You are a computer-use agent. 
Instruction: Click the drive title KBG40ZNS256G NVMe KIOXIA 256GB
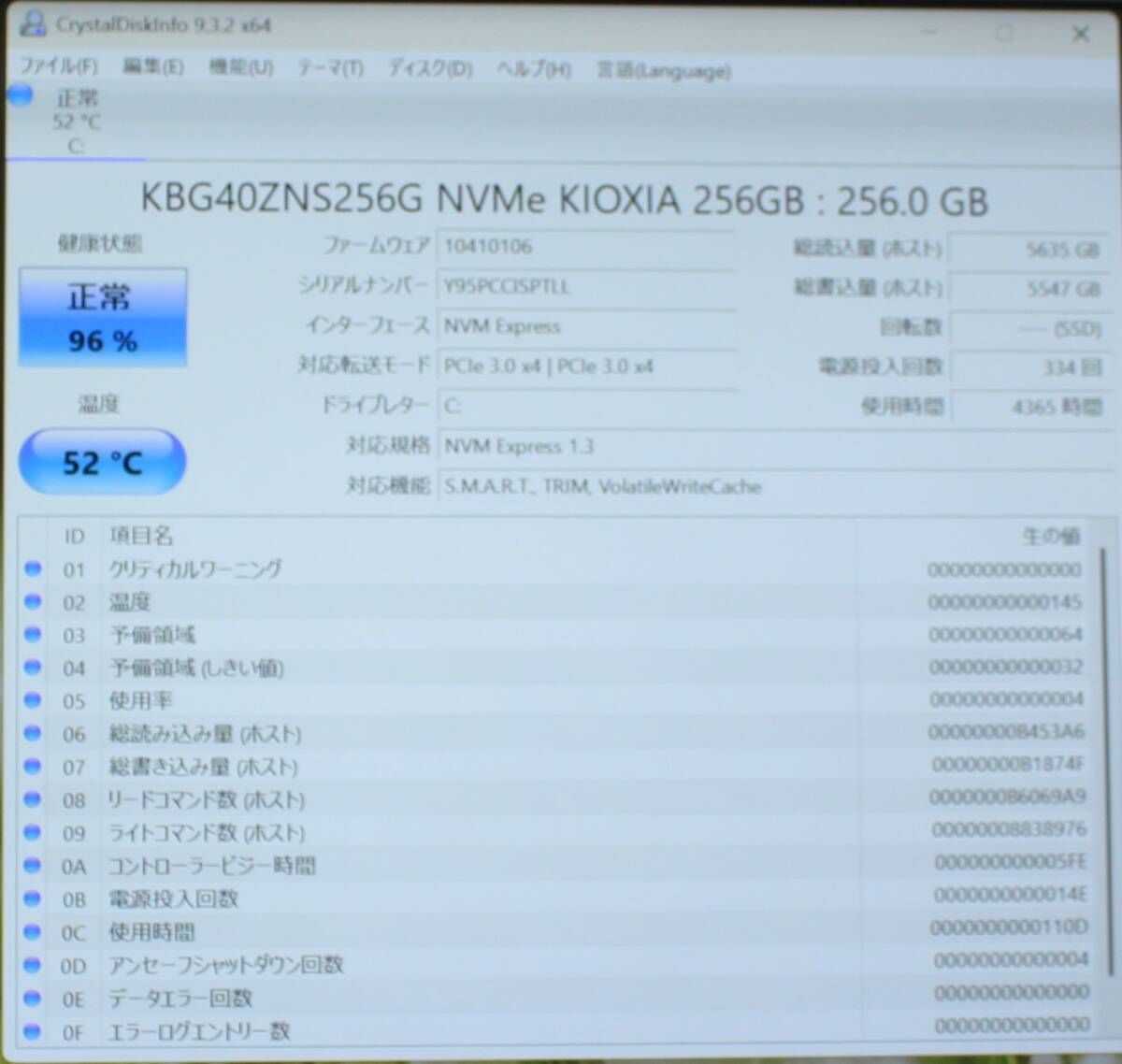pos(565,200)
